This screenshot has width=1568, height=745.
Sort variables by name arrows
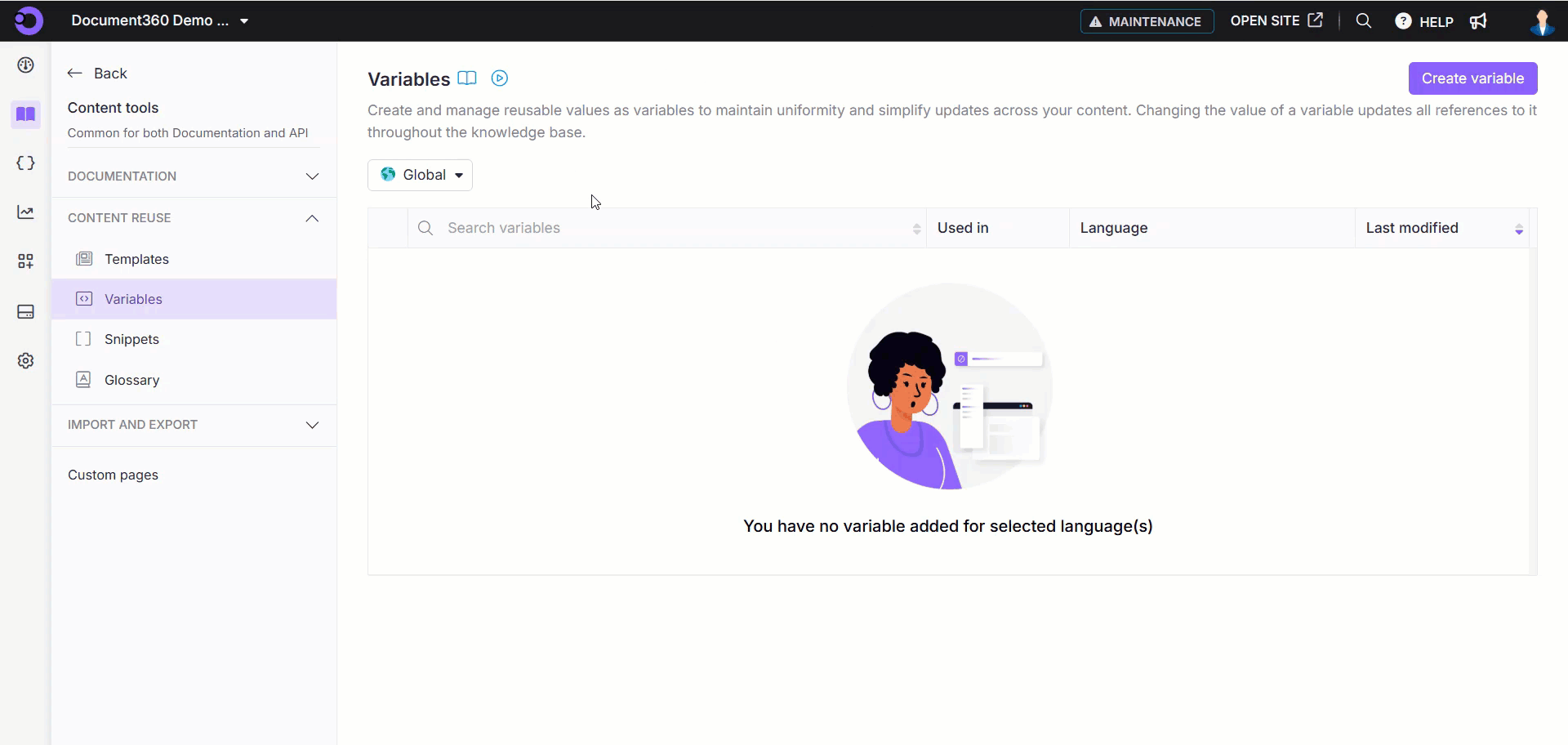[917, 229]
